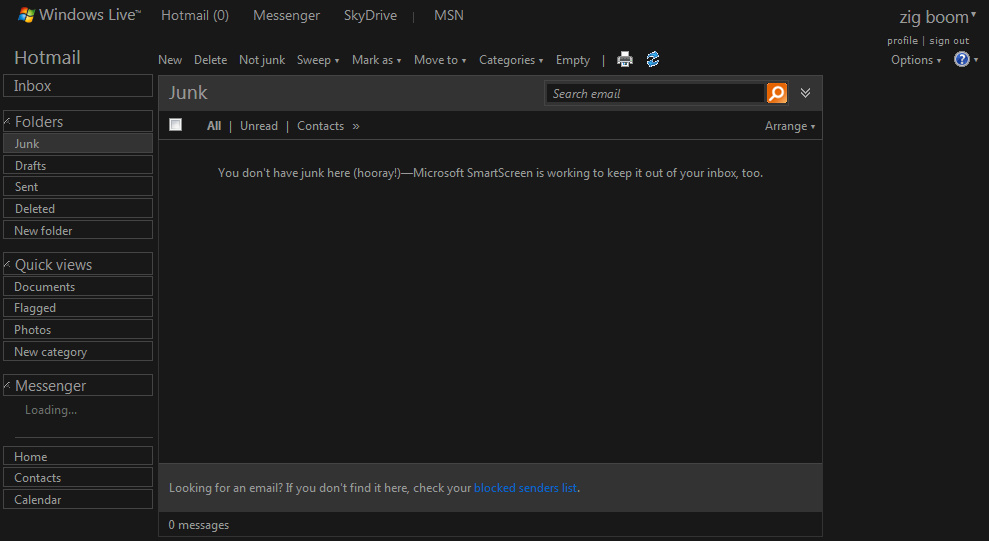Empty the Junk folder
This screenshot has width=989, height=541.
[573, 60]
